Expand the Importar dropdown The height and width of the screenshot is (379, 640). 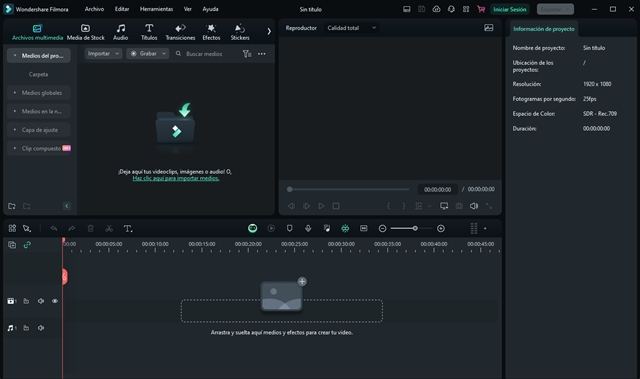pyautogui.click(x=103, y=53)
